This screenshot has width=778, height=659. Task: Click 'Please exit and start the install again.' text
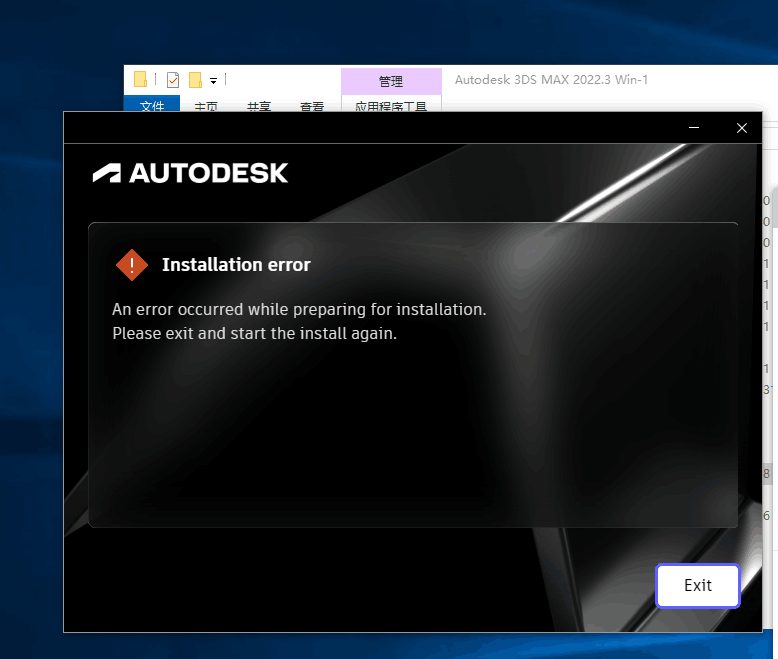[x=255, y=333]
